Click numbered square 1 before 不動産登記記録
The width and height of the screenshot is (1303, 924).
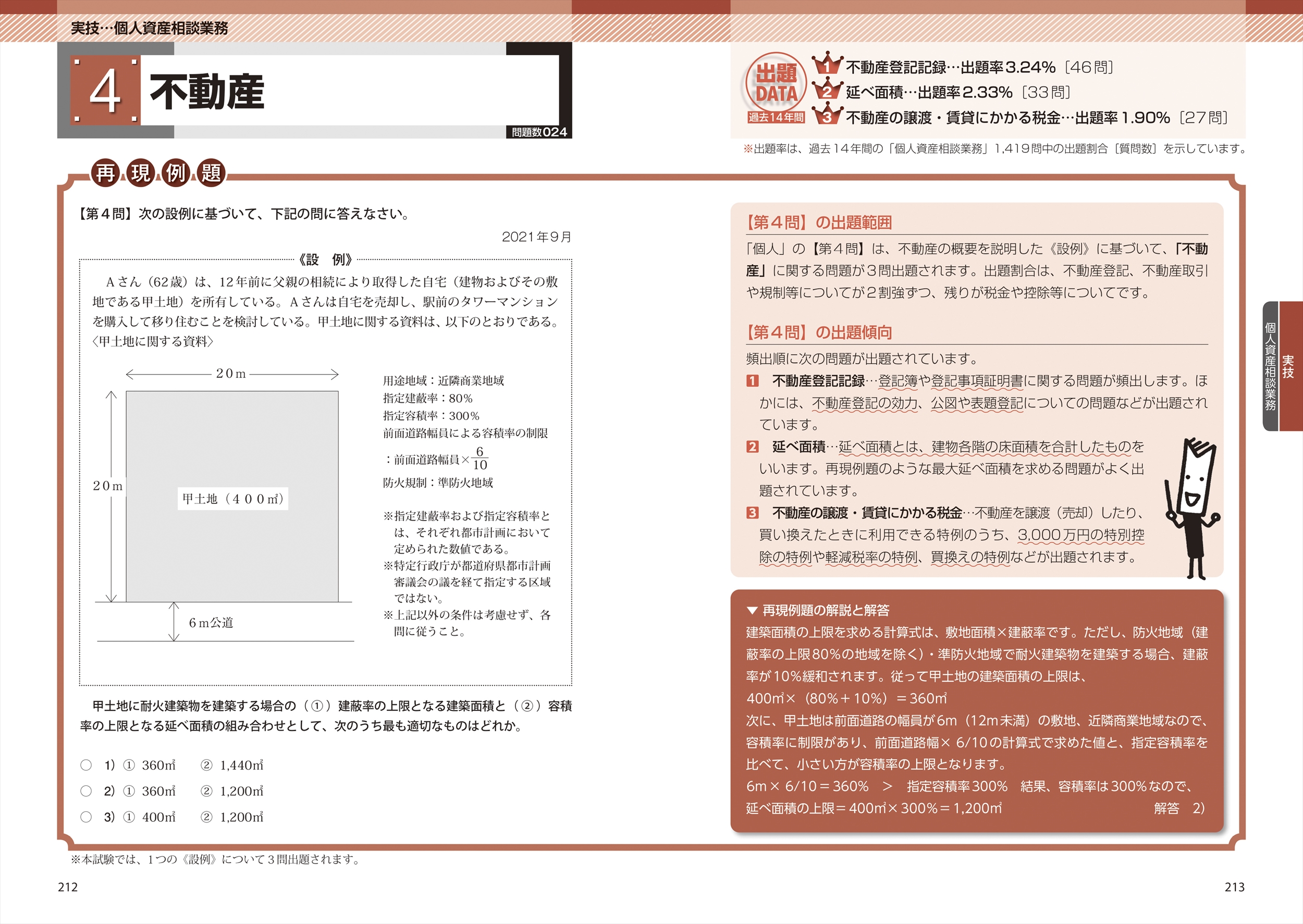click(752, 380)
